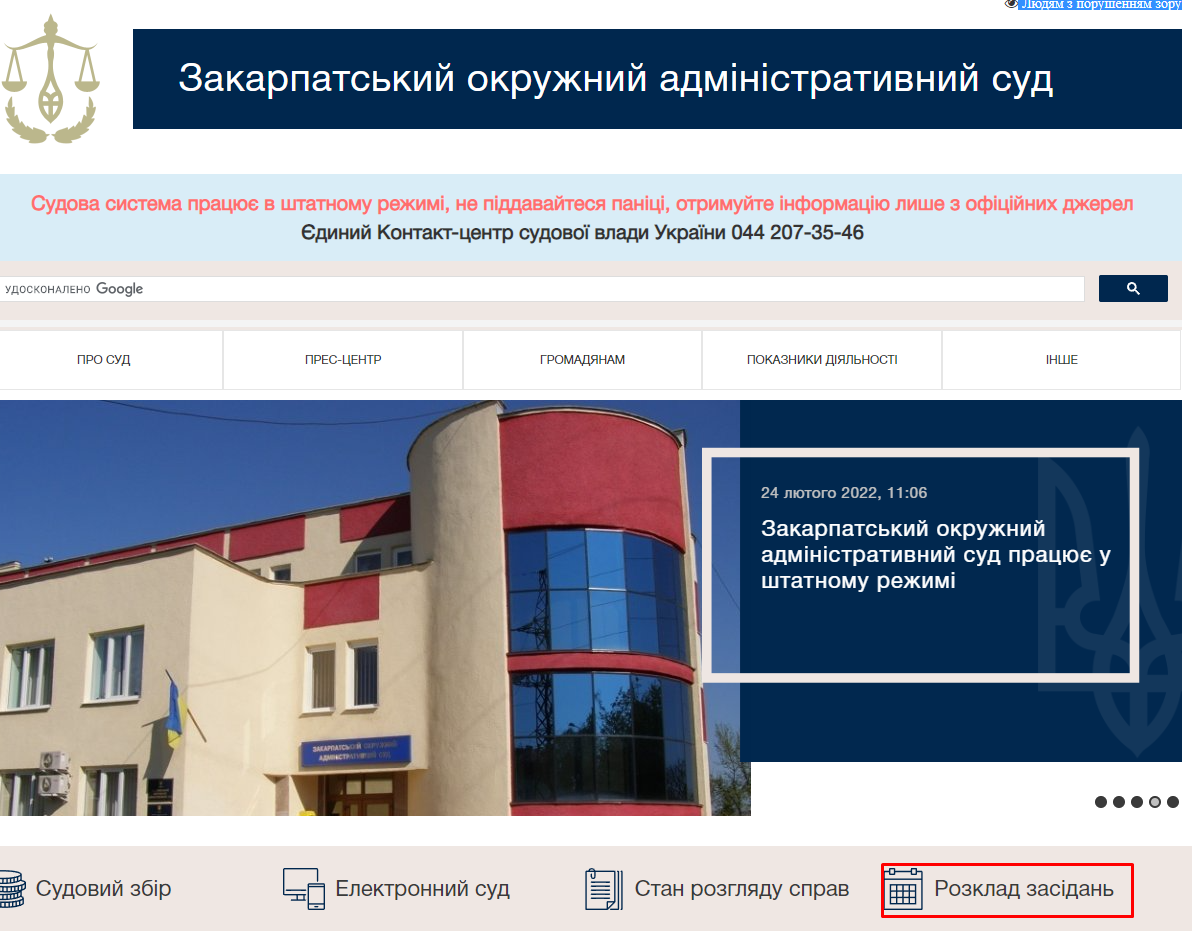Select the second slider dot
1192x944 pixels.
1119,802
